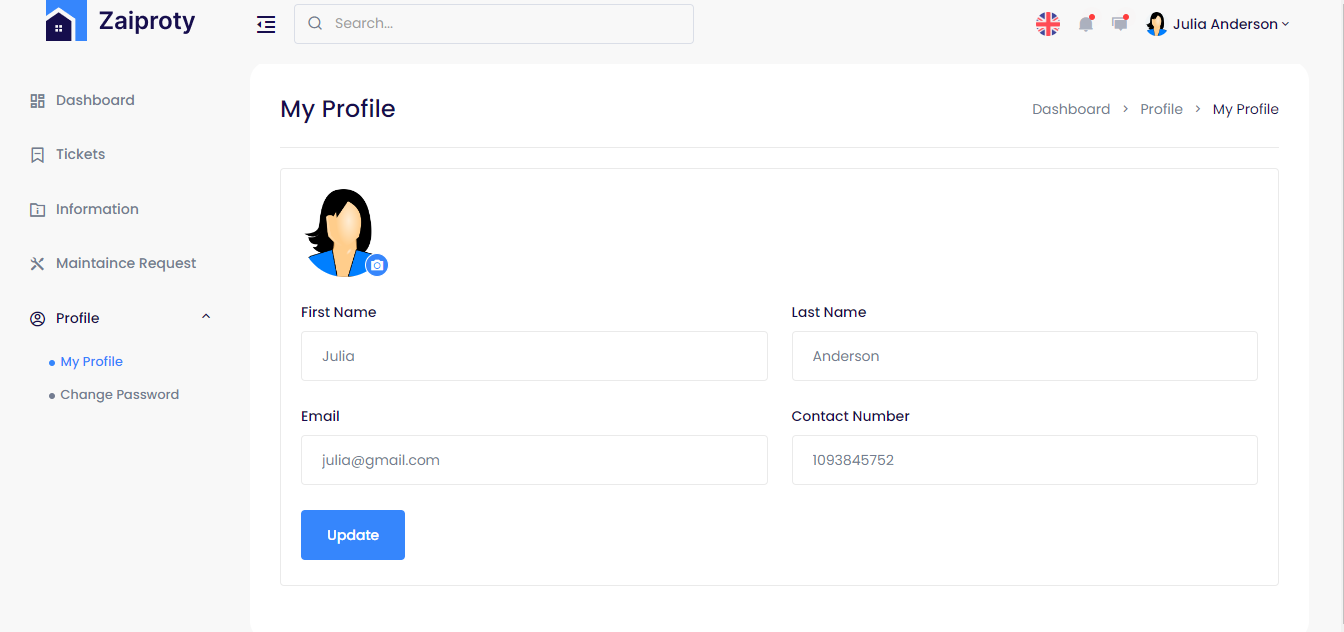This screenshot has height=632, width=1344.
Task: Click the Tickets bookmark icon
Action: (38, 155)
